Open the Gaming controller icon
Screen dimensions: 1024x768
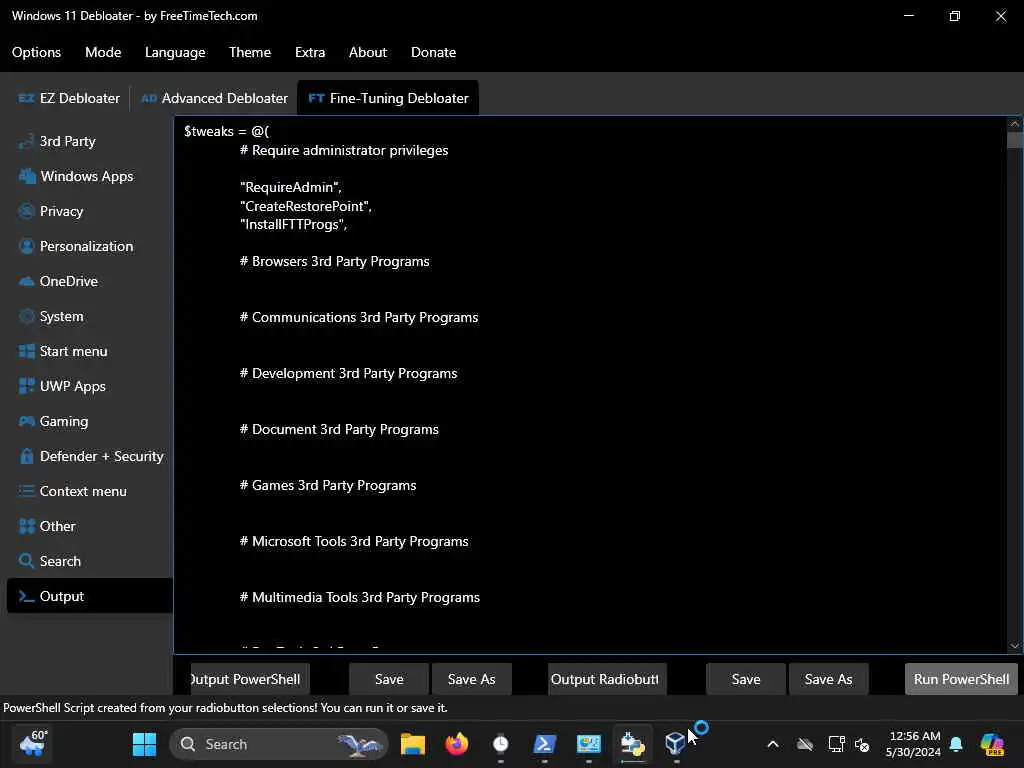tap(27, 421)
